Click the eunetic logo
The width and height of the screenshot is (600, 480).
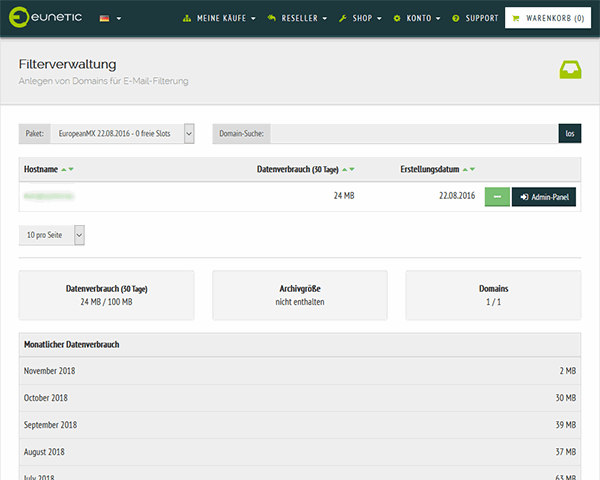click(x=46, y=17)
